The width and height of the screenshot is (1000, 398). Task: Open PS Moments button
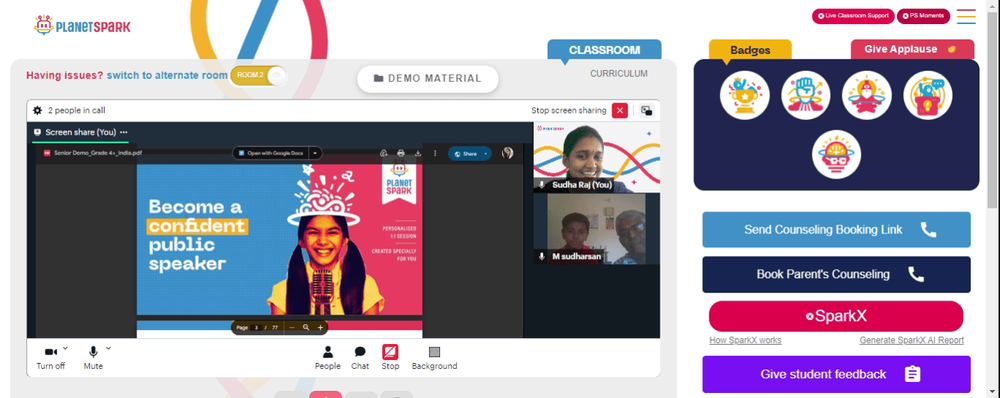(923, 16)
